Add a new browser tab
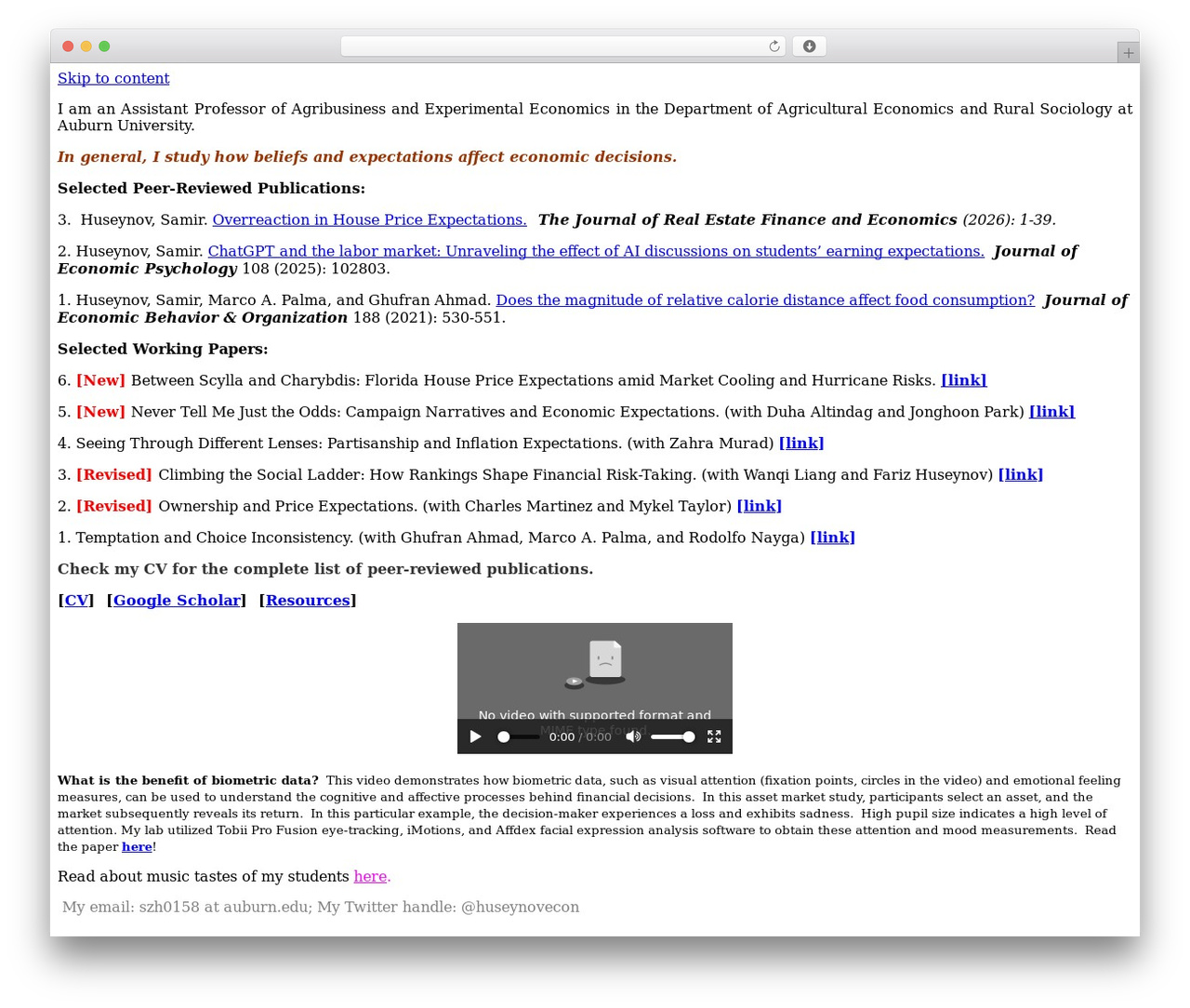 (1128, 53)
